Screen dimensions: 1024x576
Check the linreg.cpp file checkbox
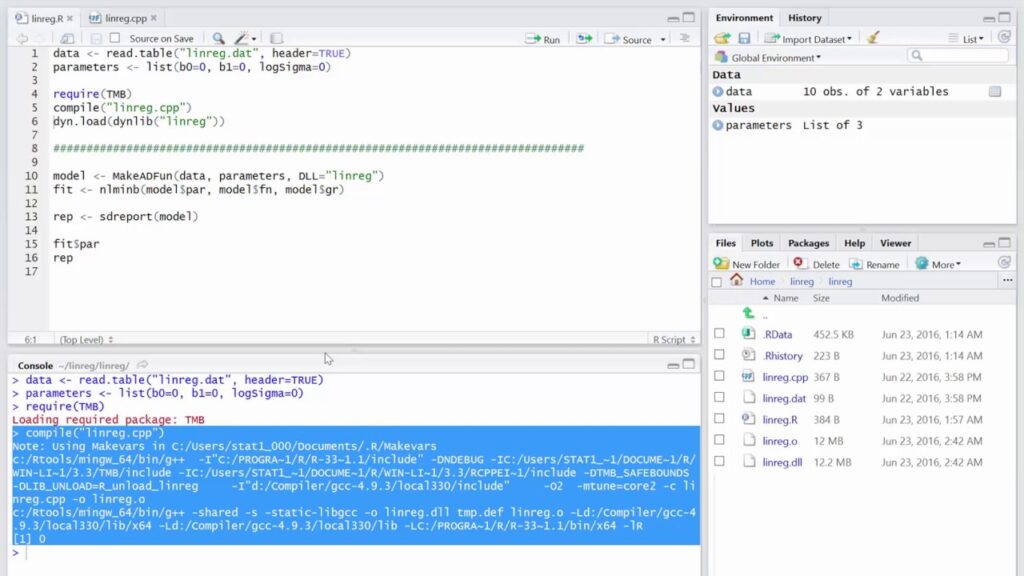coord(719,376)
